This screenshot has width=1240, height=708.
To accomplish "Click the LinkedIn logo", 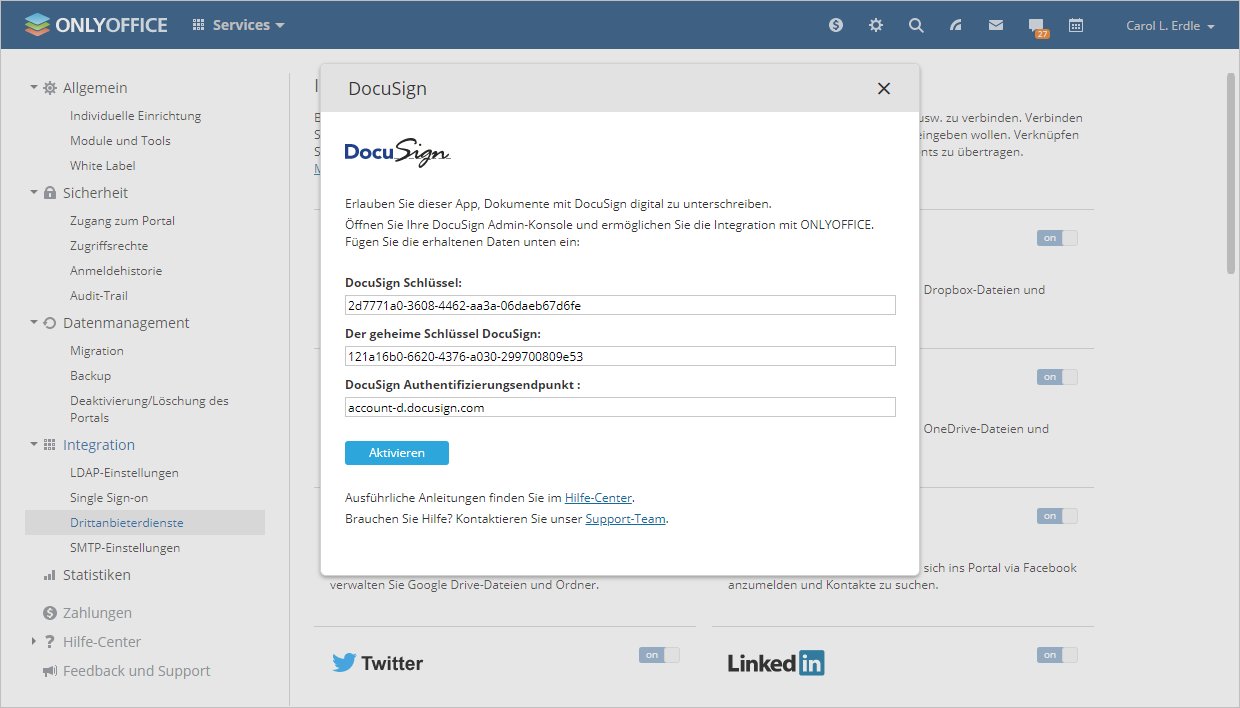I will [776, 662].
